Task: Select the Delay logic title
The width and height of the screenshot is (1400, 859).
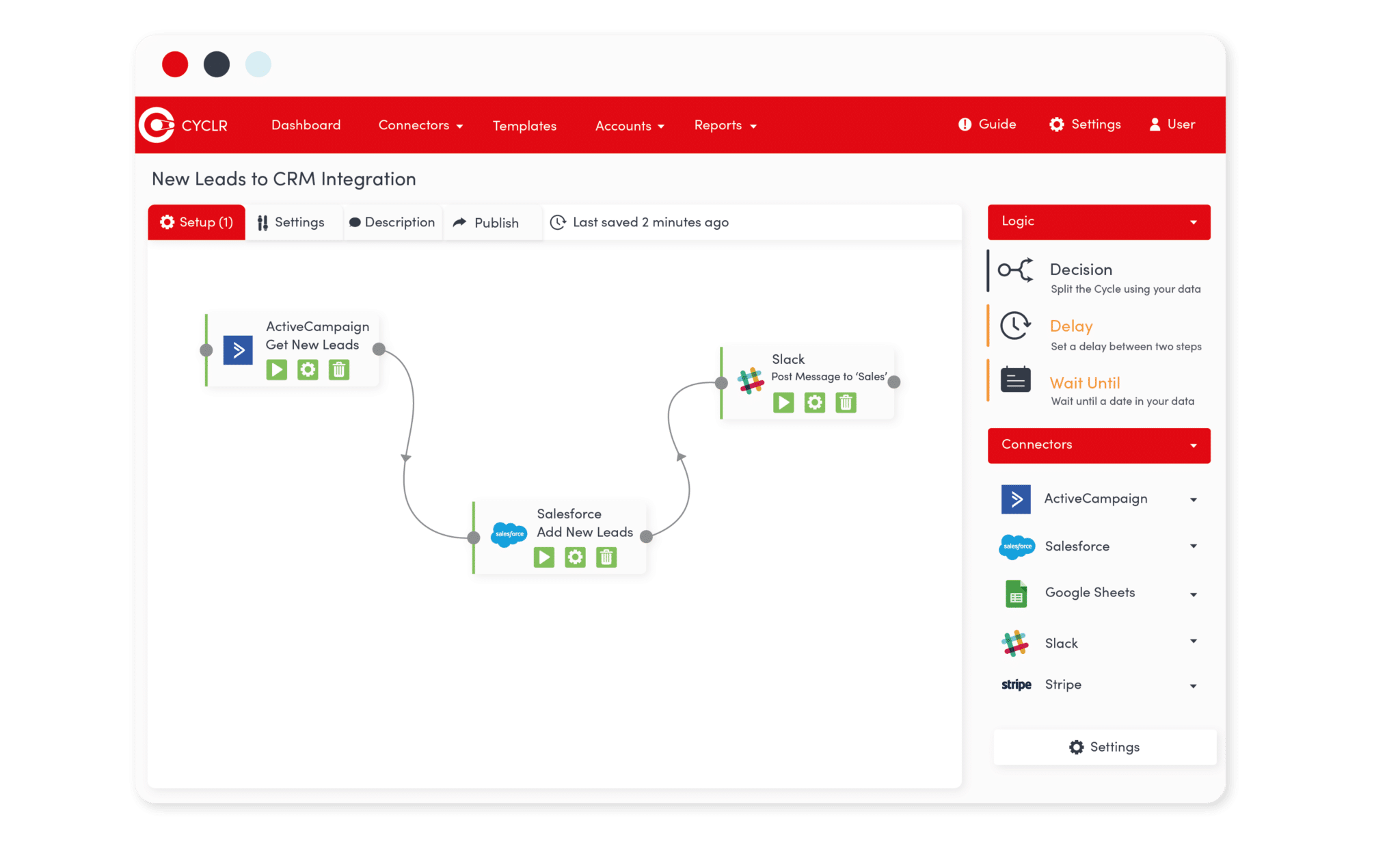Action: coord(1071,326)
